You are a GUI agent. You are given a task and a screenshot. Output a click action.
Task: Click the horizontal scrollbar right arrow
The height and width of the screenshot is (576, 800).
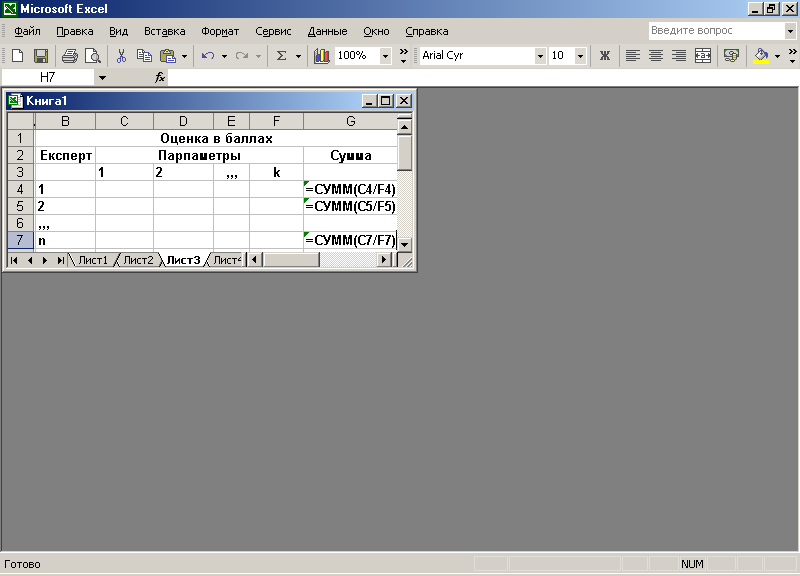(384, 260)
